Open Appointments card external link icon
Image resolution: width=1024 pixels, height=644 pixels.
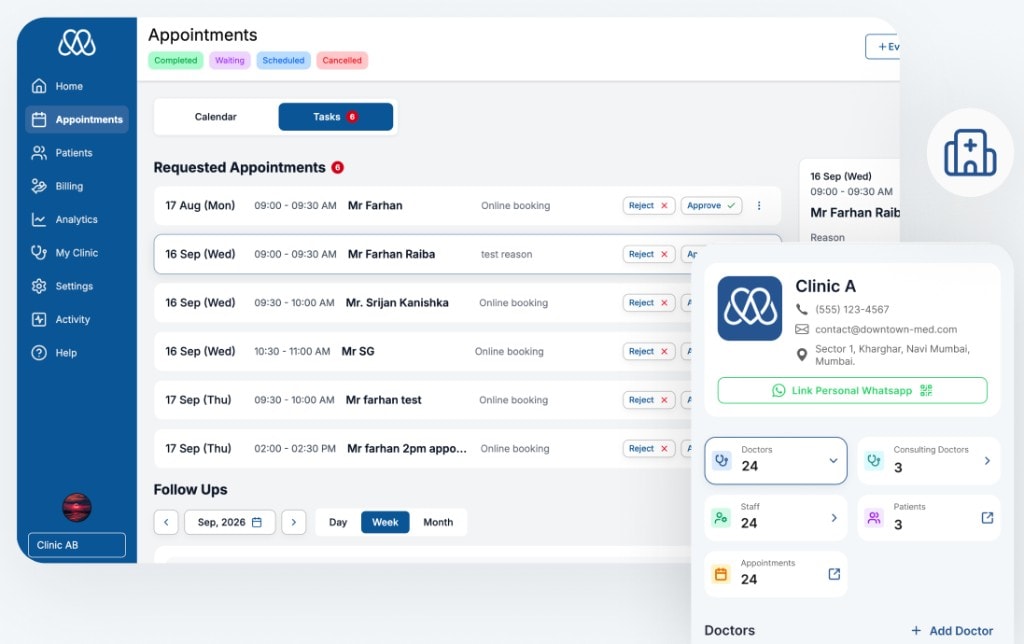(x=834, y=574)
